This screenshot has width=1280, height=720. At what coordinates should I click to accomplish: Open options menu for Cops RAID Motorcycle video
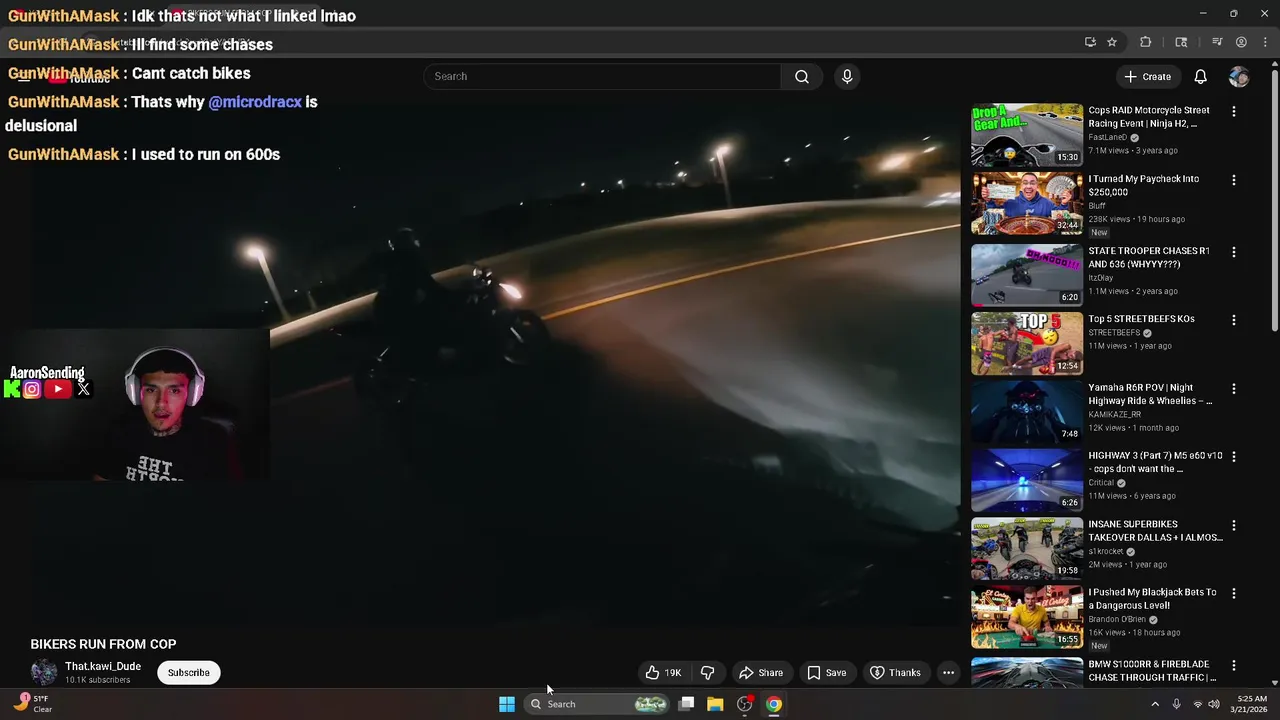pos(1234,112)
